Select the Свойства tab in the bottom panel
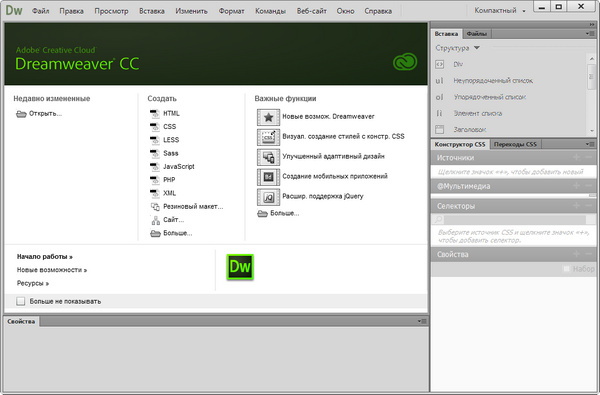 pos(21,322)
